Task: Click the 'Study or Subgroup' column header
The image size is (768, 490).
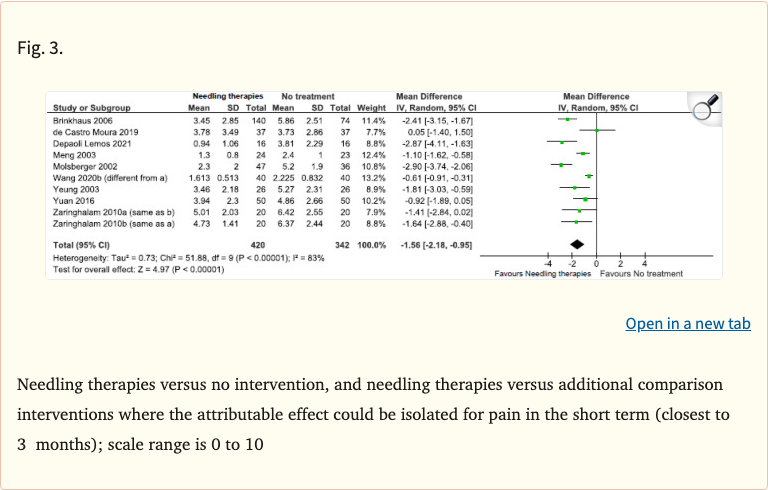Action: (x=92, y=108)
